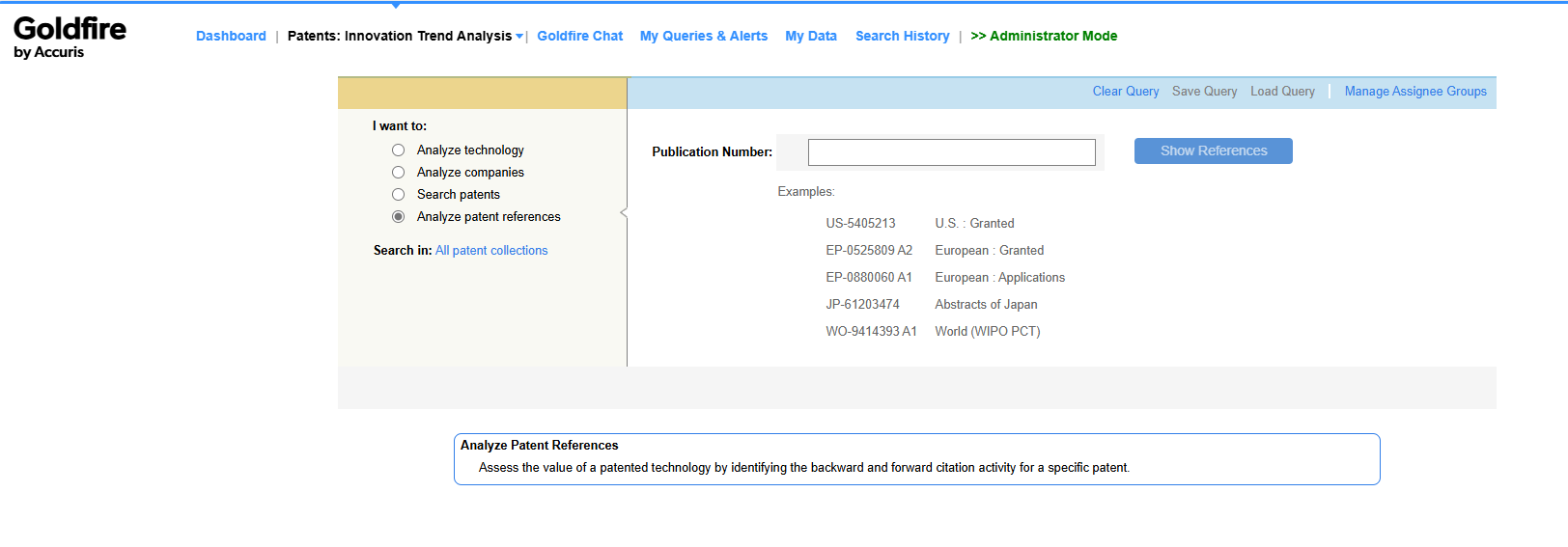1568x547 pixels.
Task: Click the Goldfire by Accuris logo
Action: pos(70,37)
